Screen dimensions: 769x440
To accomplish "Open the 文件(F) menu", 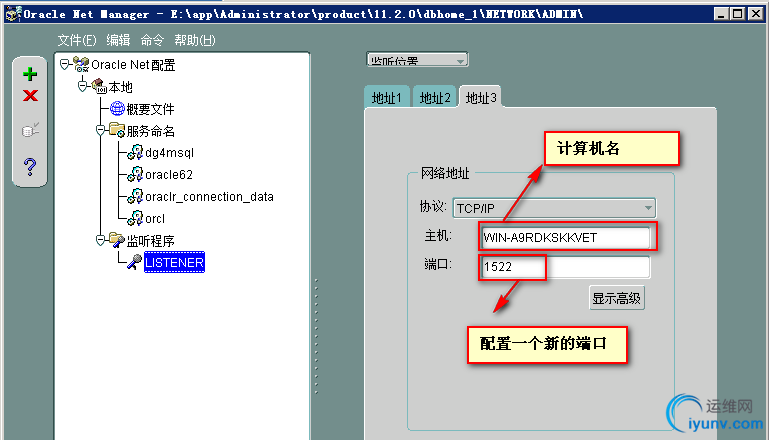I will [77, 40].
